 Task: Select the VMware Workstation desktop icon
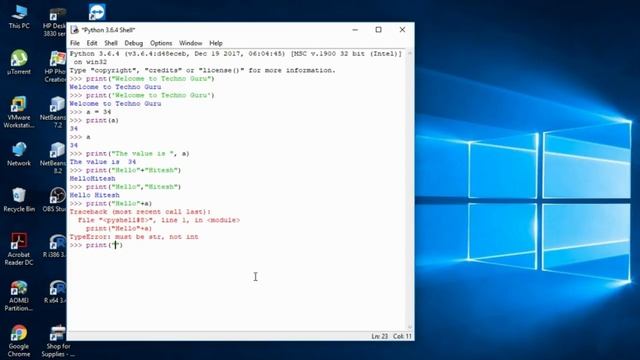pyautogui.click(x=19, y=112)
